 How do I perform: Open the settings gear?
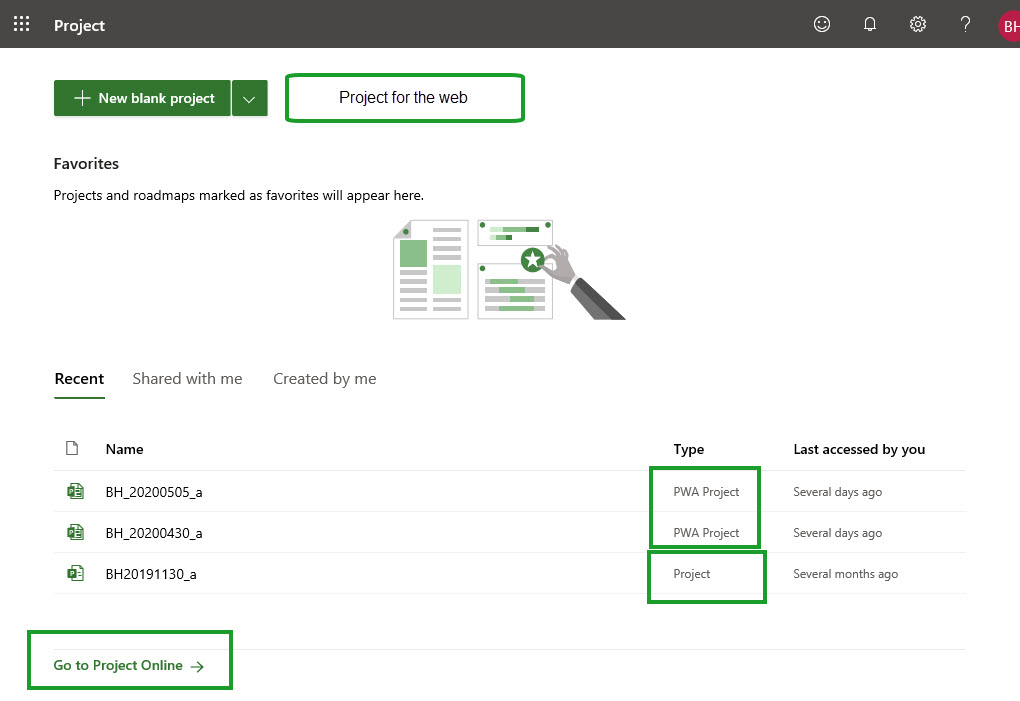(917, 24)
